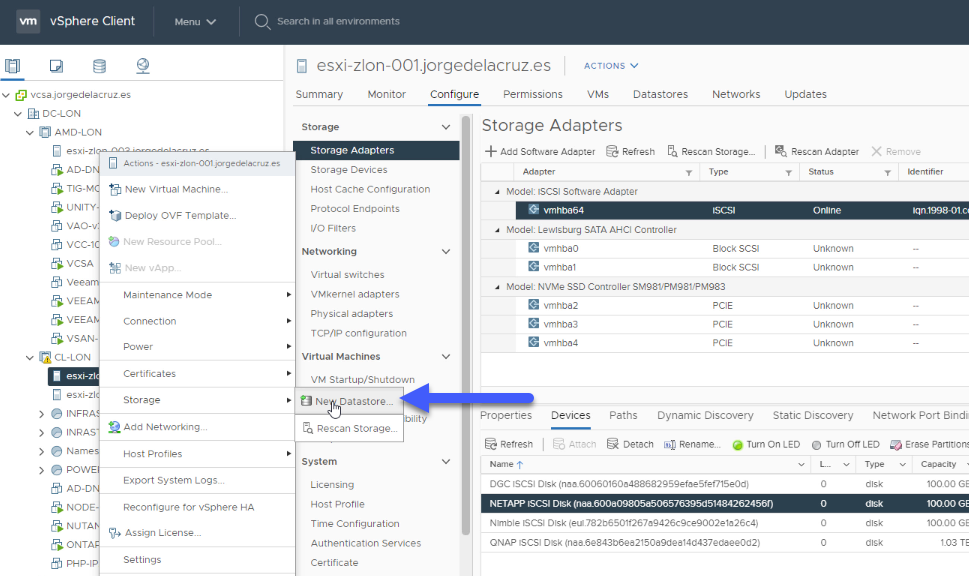Viewport: 969px width, 576px height.
Task: Open Virtual switches under Networking
Action: click(x=347, y=274)
